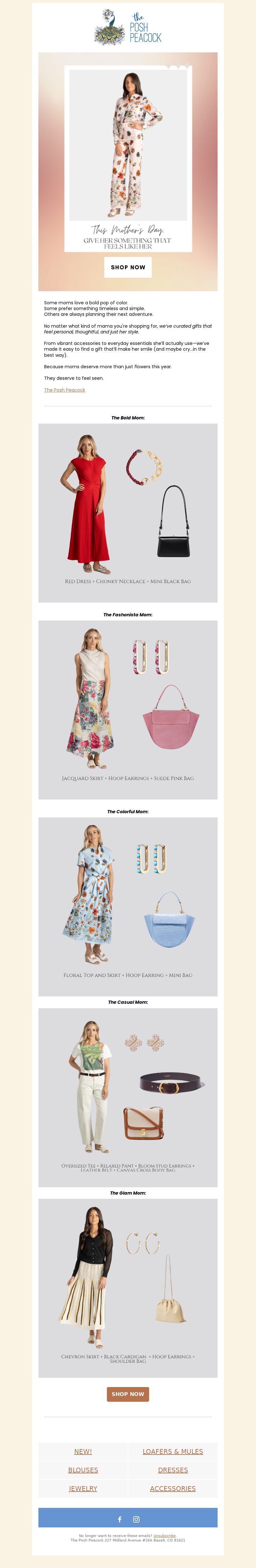Open the NEW! category link
This screenshot has width=256, height=1568.
tap(83, 1451)
